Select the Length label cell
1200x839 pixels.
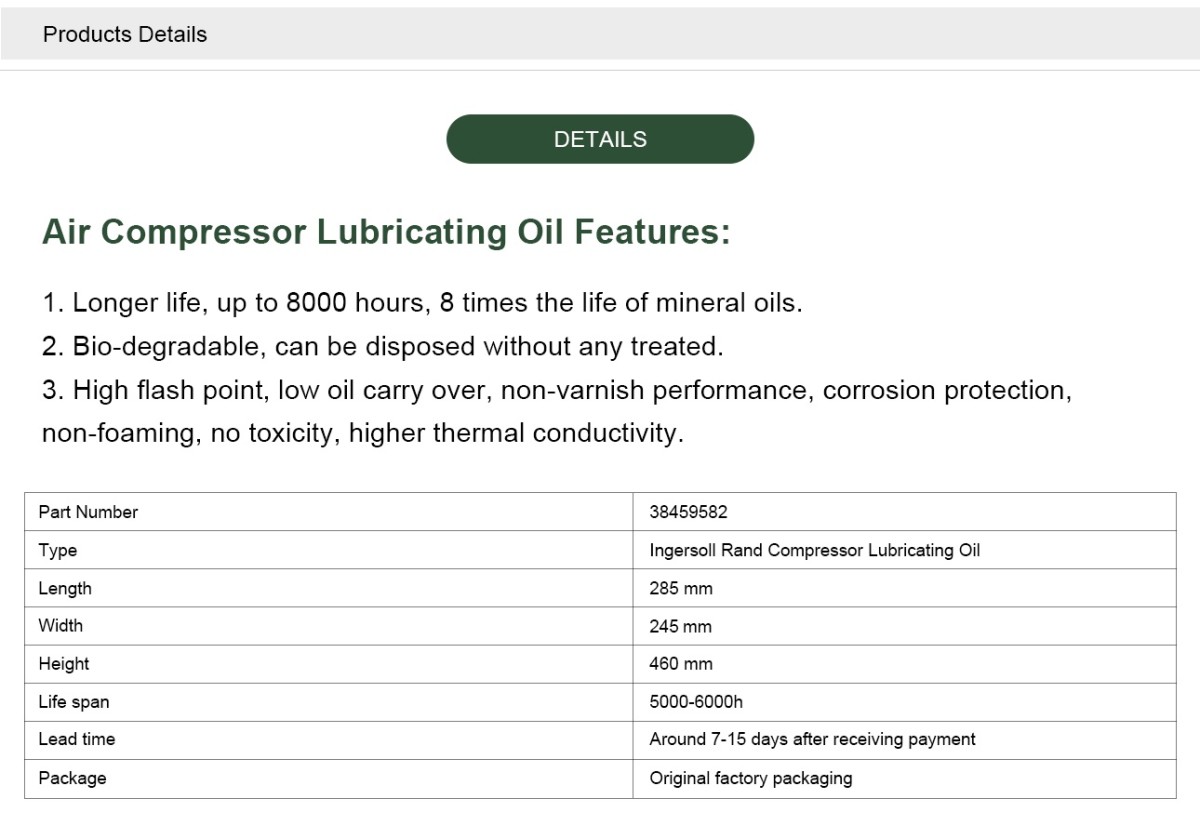[329, 588]
